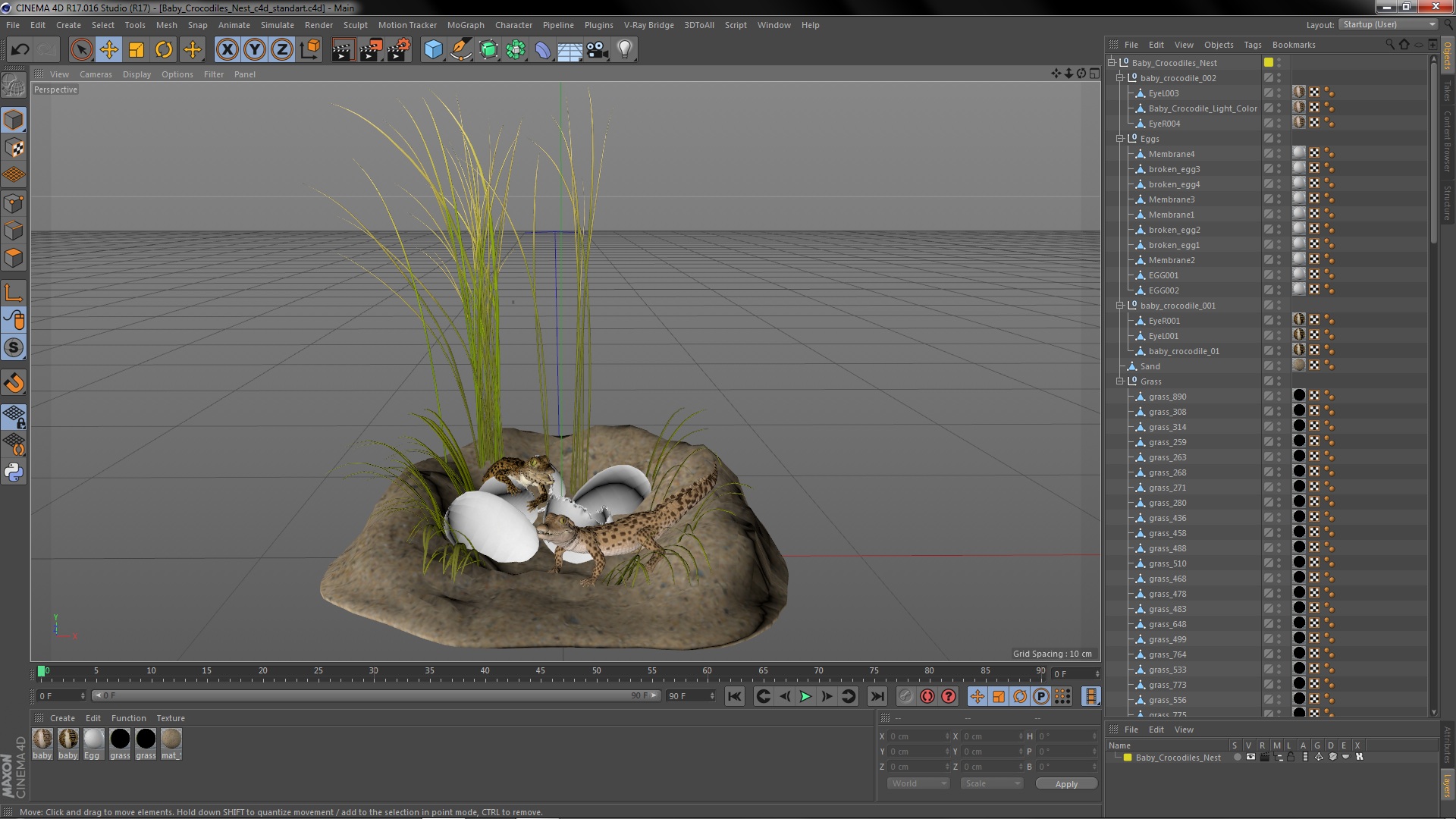Click the Undo arrow icon
This screenshot has width=1456, height=819.
(x=20, y=50)
